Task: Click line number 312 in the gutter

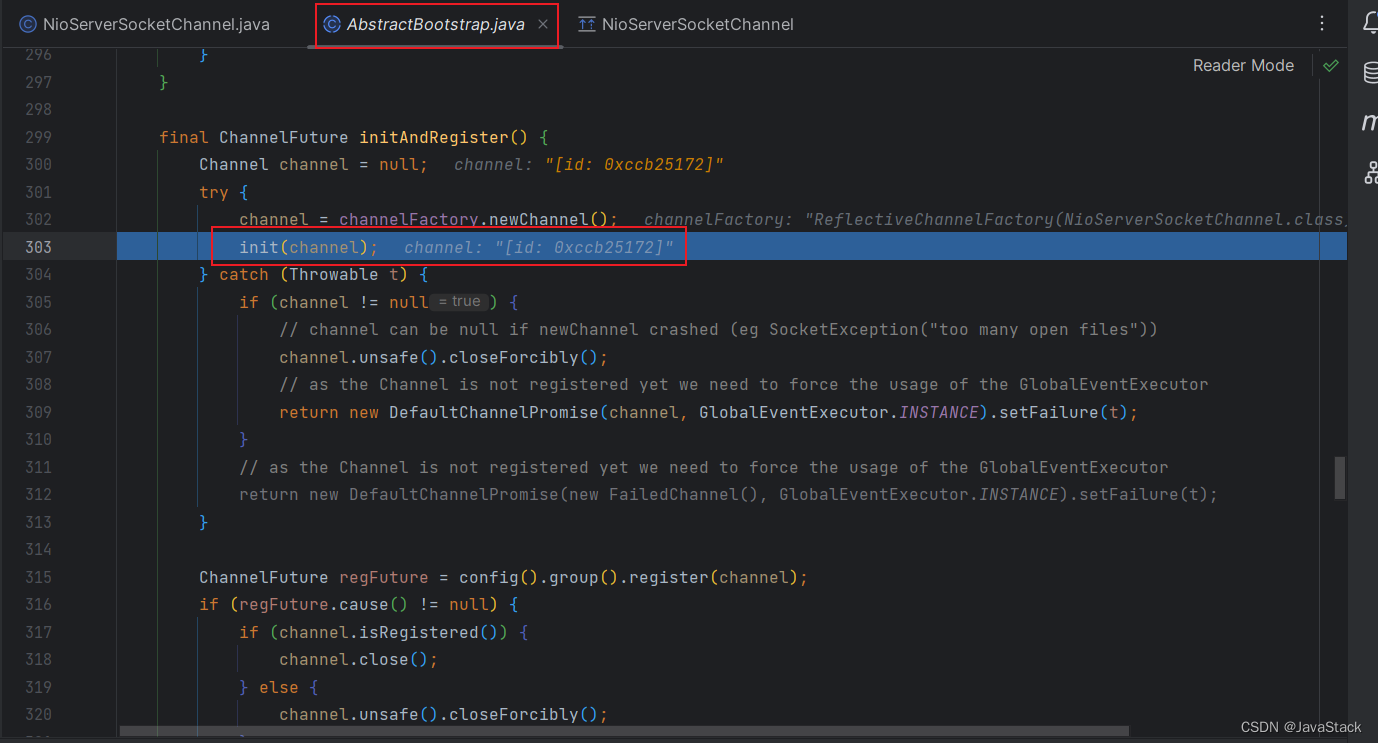Action: point(38,494)
